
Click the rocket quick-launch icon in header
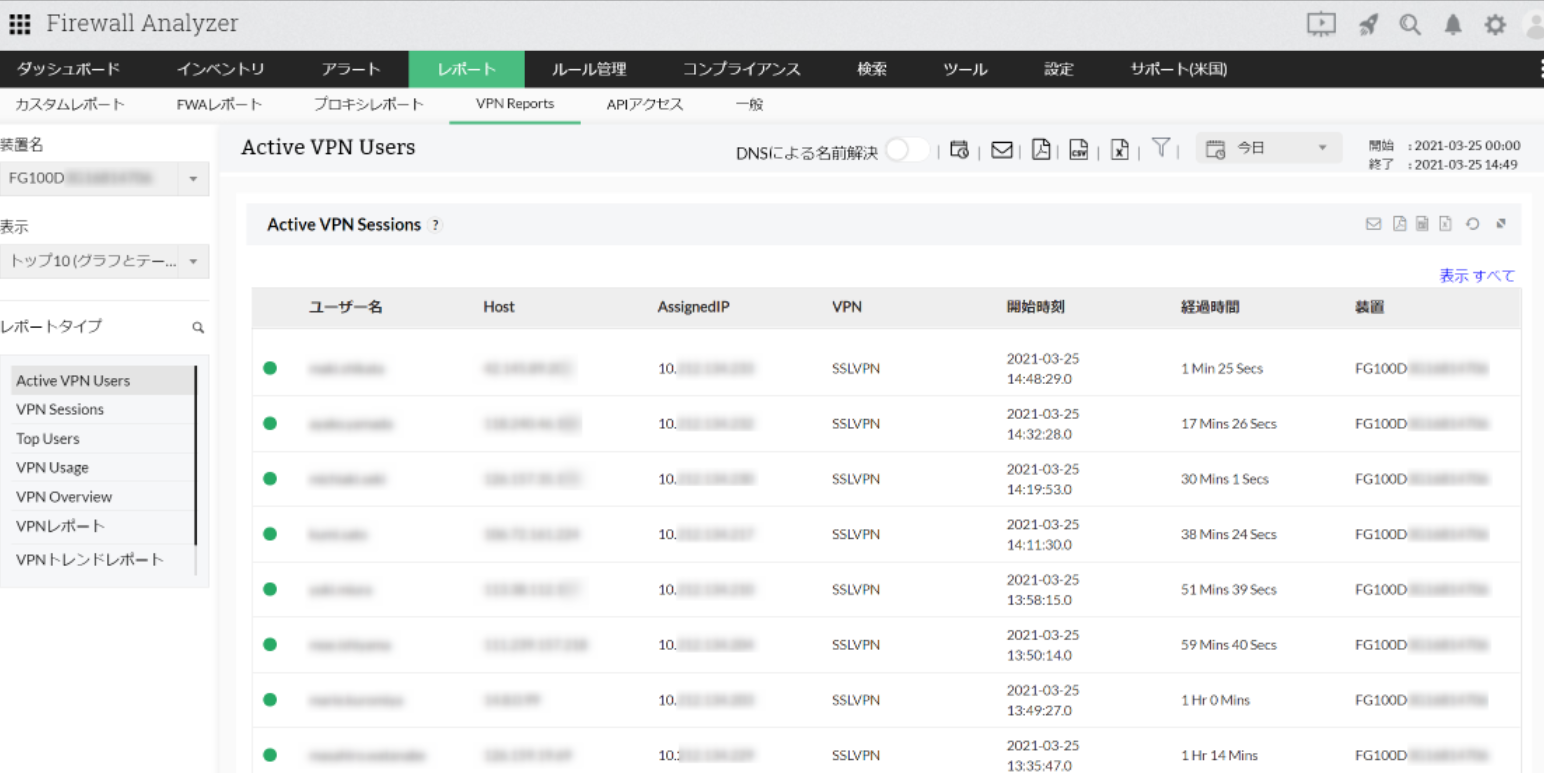point(1367,25)
